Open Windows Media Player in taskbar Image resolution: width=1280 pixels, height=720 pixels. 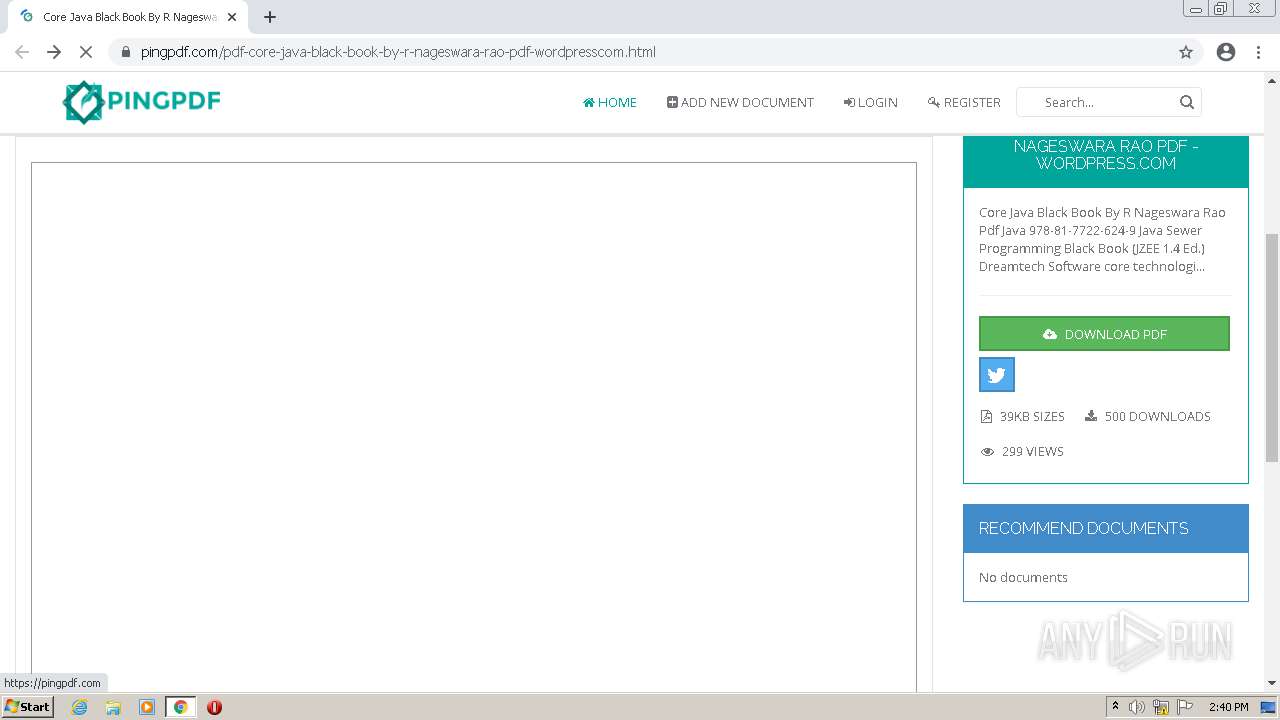point(147,707)
